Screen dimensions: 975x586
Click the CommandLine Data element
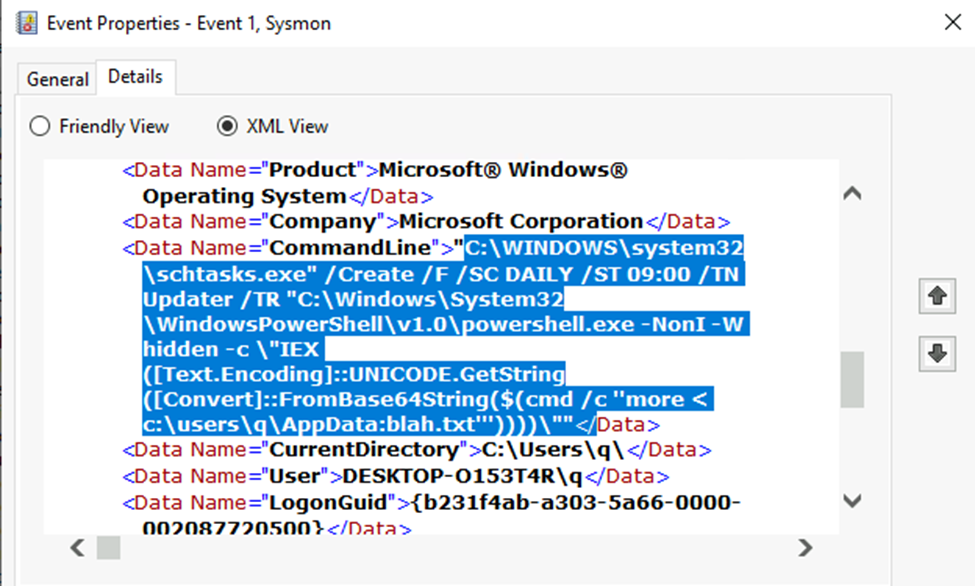point(248,247)
